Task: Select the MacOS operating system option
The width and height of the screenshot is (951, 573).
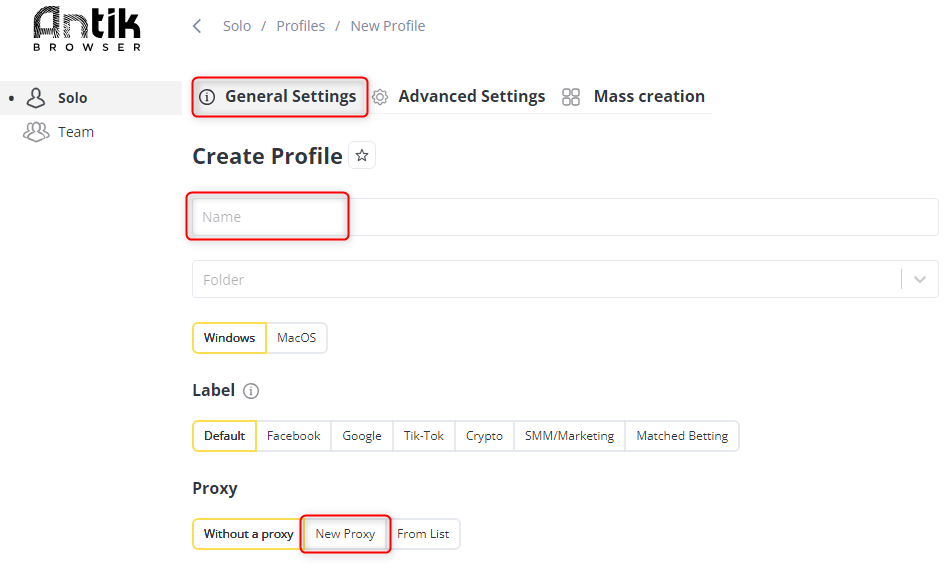Action: pos(297,338)
